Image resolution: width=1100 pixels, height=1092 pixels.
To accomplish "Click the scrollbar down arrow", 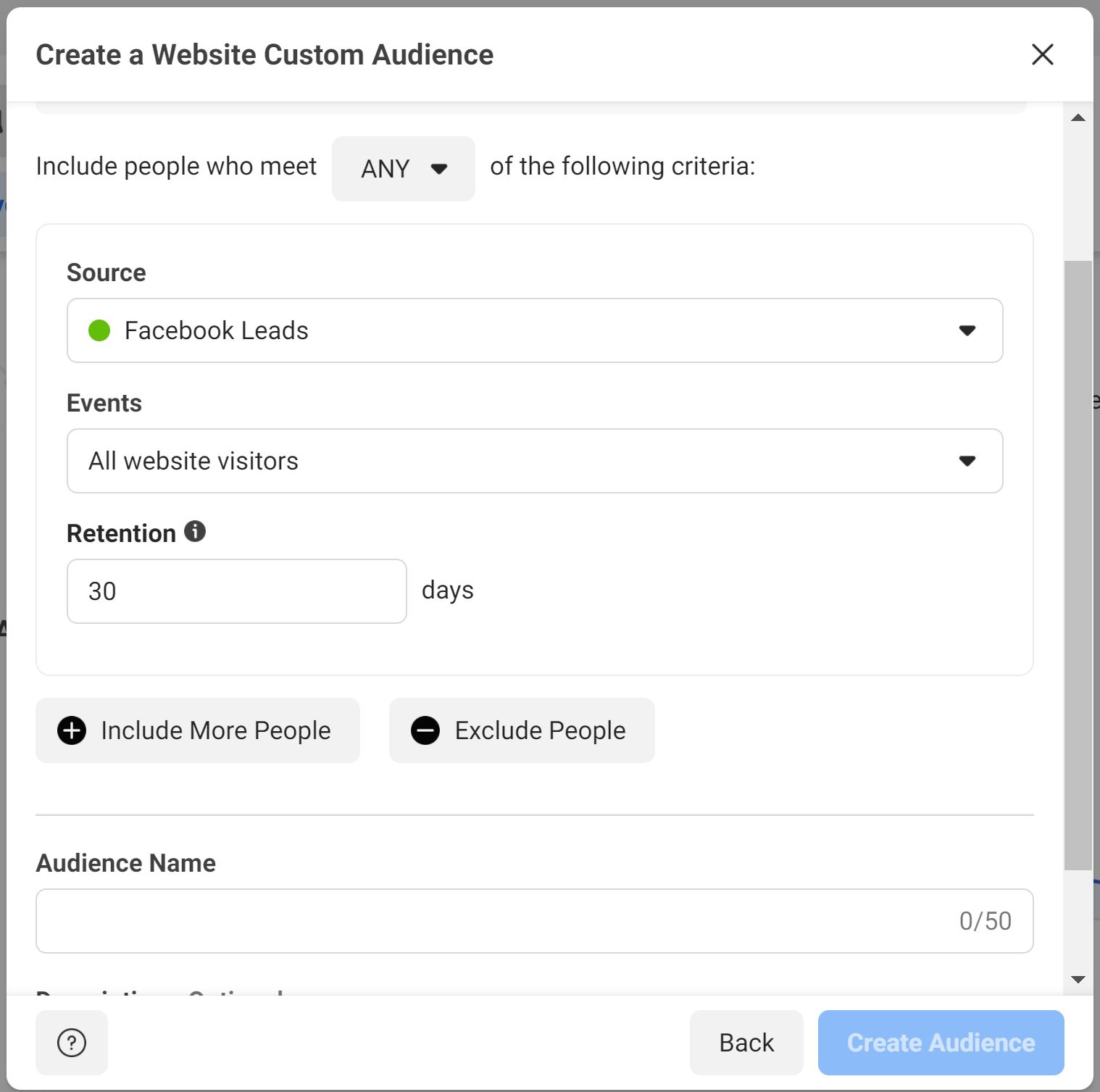I will click(1078, 980).
